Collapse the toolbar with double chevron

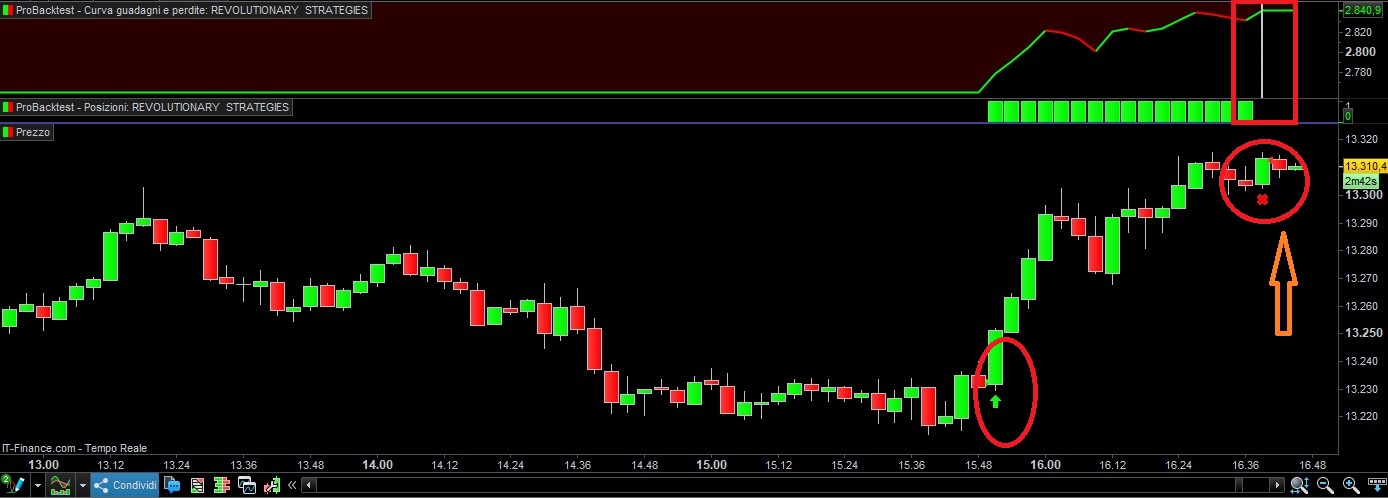point(292,486)
